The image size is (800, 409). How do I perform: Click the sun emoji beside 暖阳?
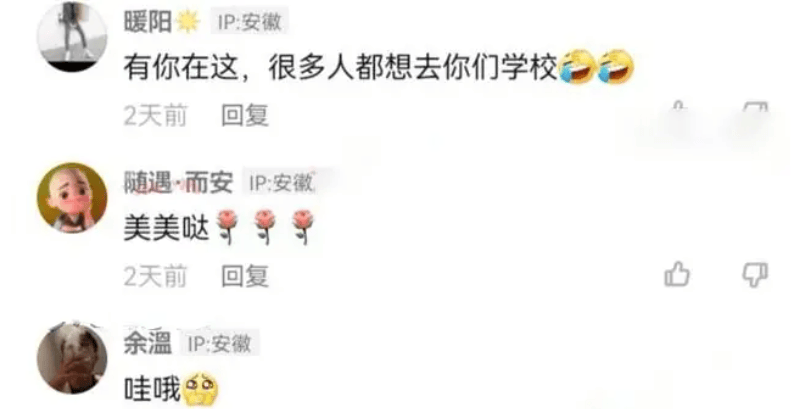coord(188,22)
